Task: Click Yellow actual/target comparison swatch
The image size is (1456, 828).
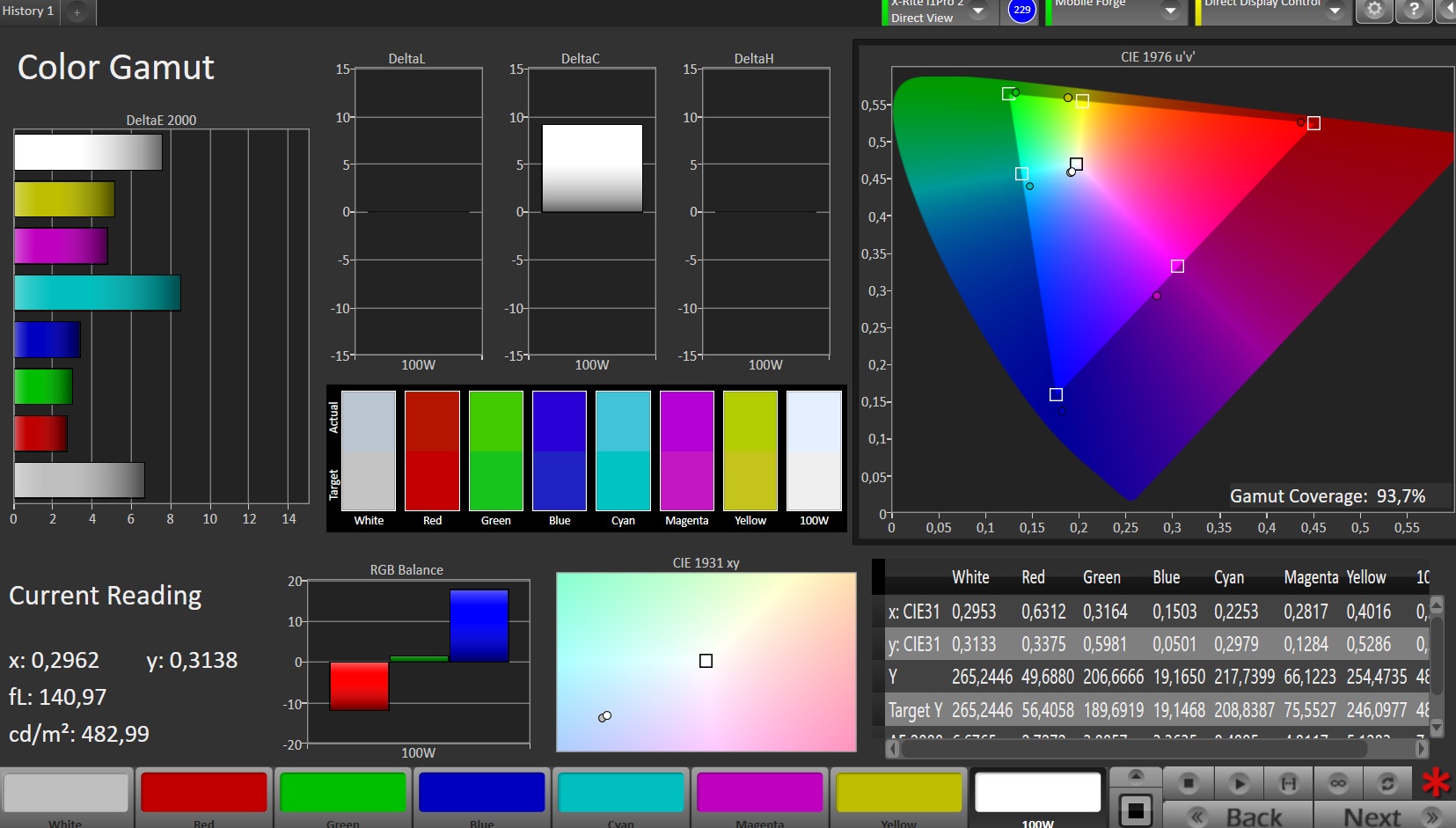Action: [x=750, y=451]
